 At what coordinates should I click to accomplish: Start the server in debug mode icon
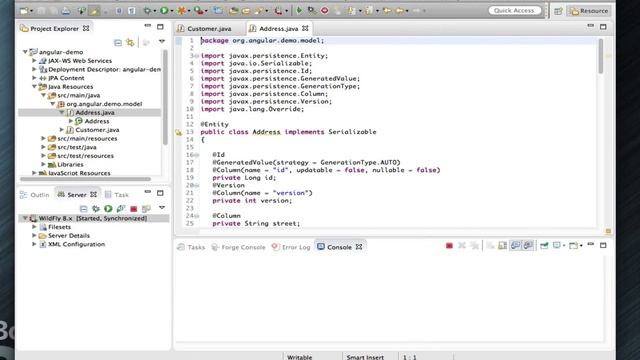pos(96,209)
